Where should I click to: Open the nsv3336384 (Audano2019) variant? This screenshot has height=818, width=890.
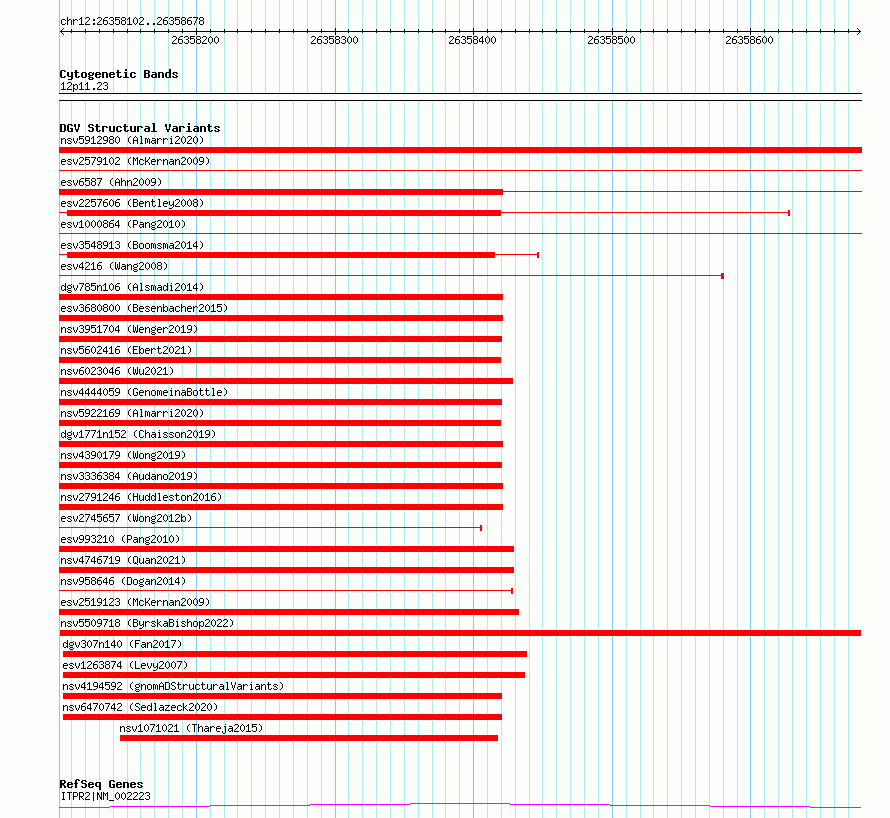[129, 476]
